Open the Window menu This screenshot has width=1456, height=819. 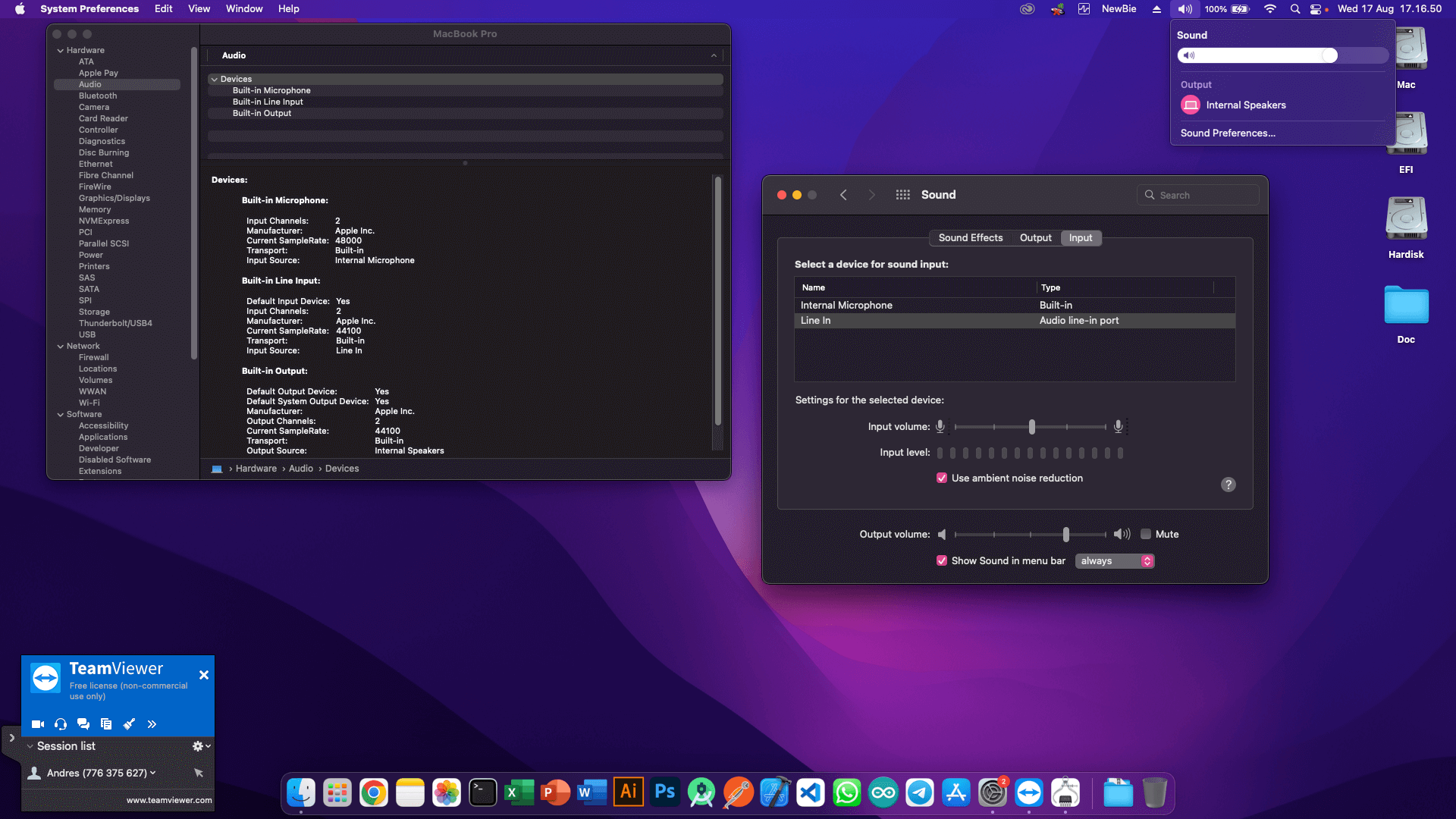[x=244, y=9]
